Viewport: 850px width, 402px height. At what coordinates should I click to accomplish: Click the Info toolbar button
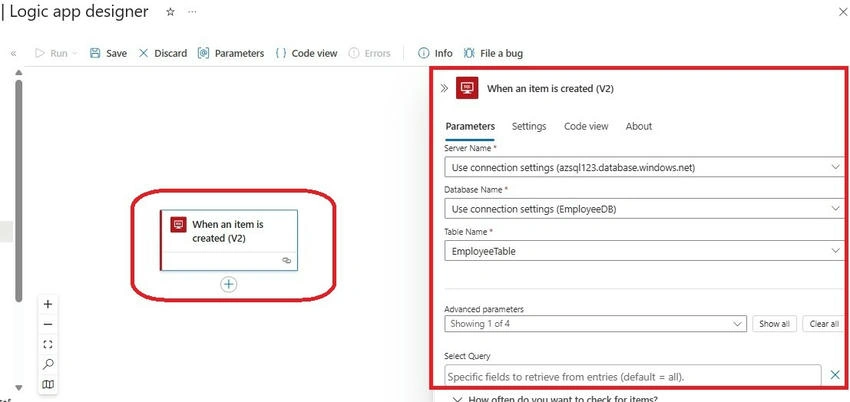(435, 53)
